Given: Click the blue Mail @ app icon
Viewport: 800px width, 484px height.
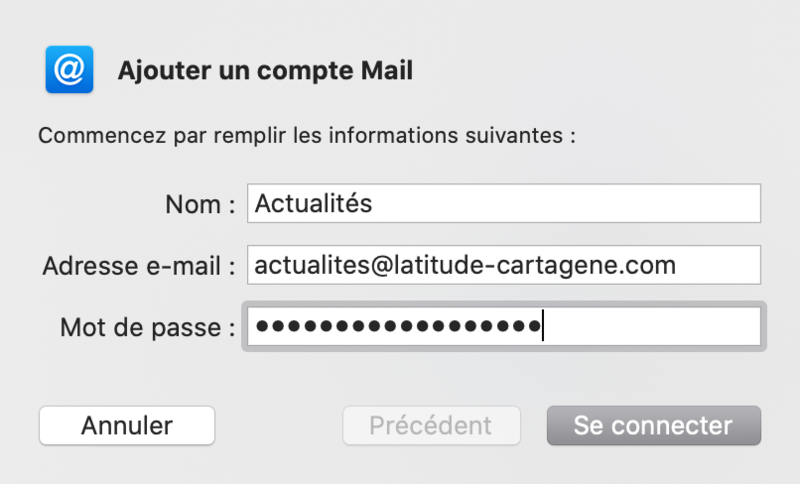Looking at the screenshot, I should [x=69, y=70].
